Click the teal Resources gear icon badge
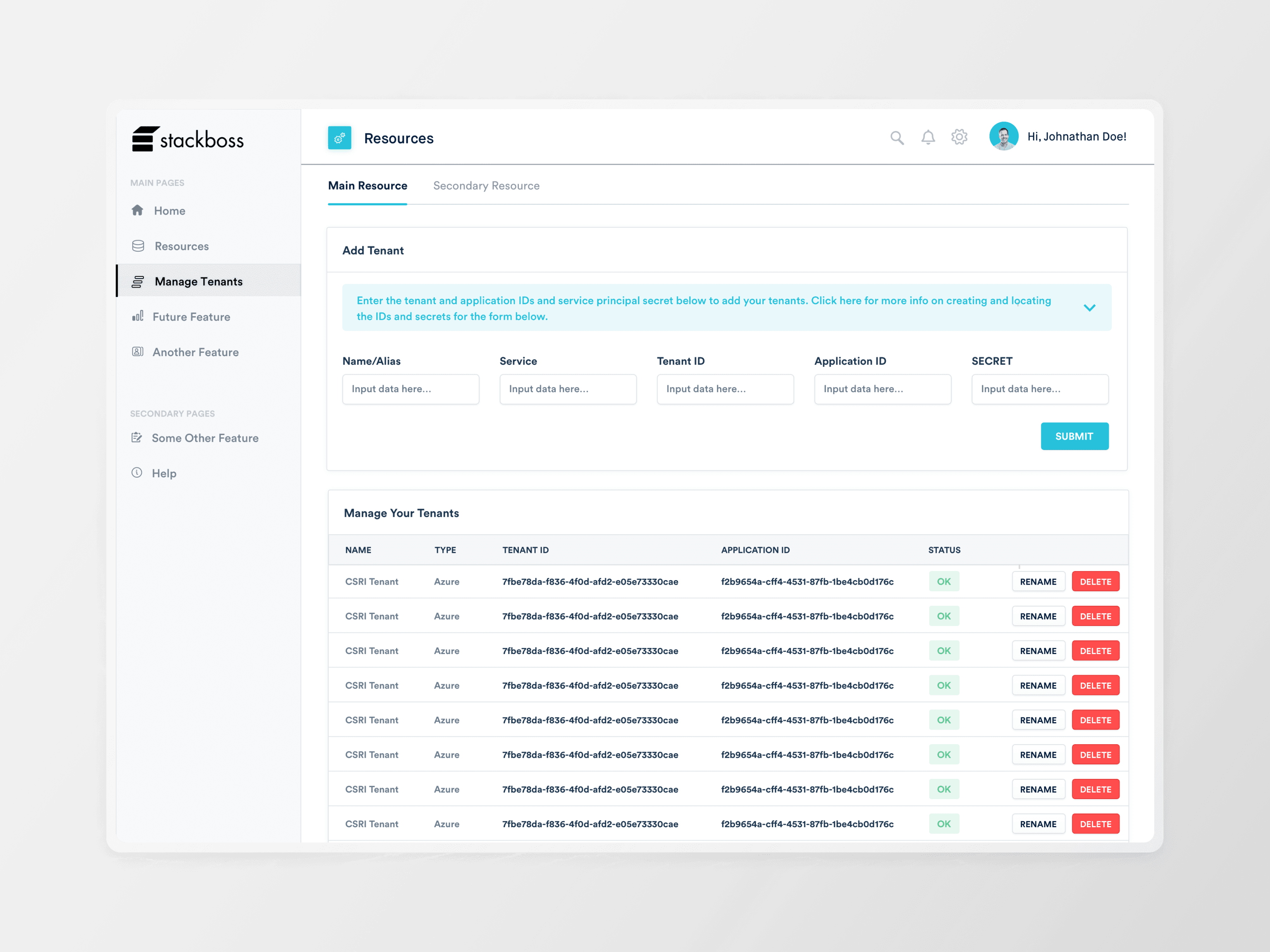The image size is (1270, 952). (339, 138)
